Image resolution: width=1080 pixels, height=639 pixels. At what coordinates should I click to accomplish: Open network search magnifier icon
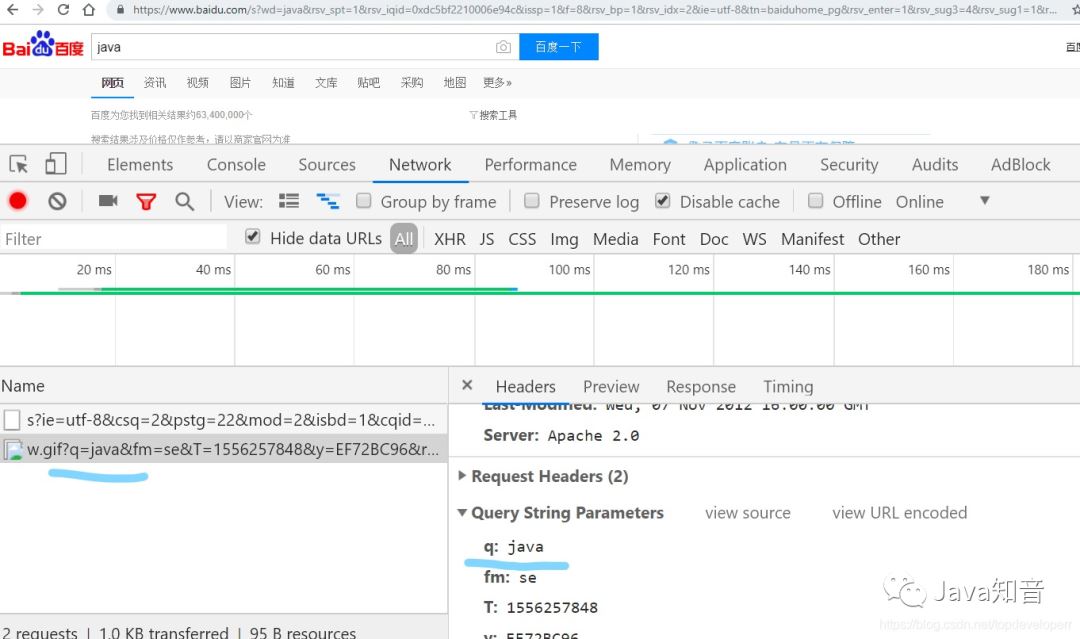(x=185, y=201)
